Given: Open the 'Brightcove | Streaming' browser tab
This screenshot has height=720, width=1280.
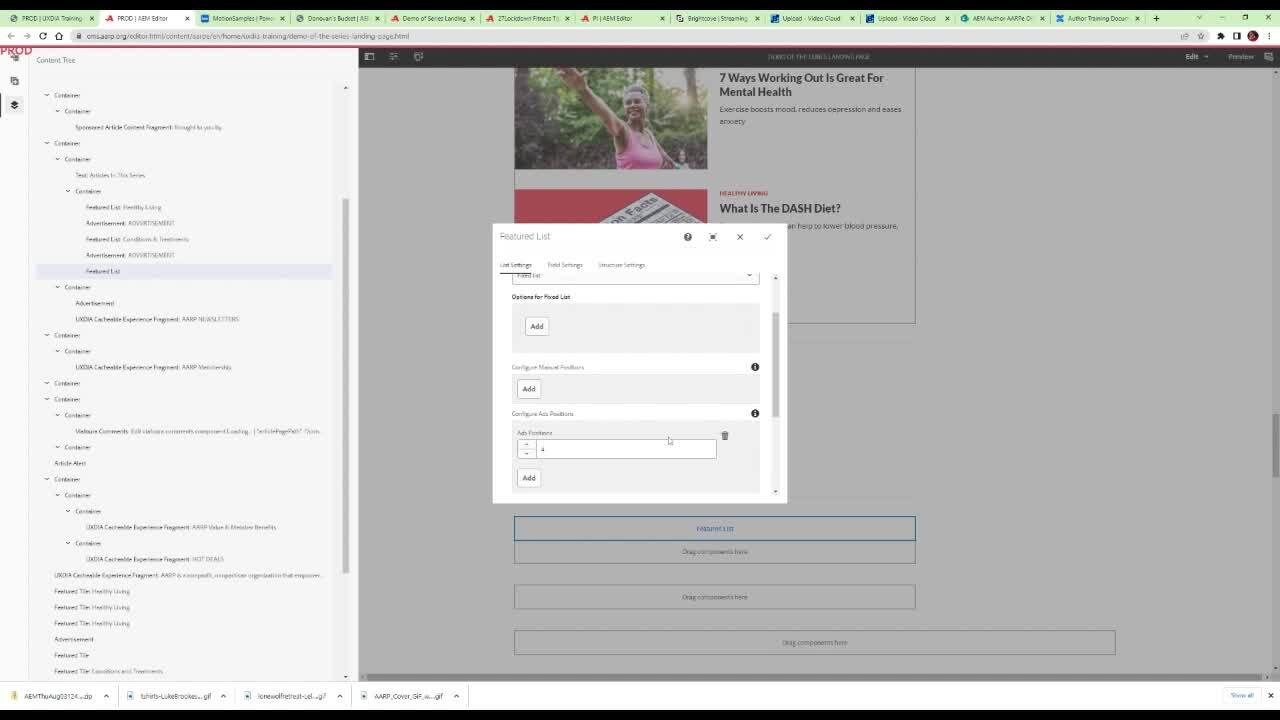Looking at the screenshot, I should (717, 18).
